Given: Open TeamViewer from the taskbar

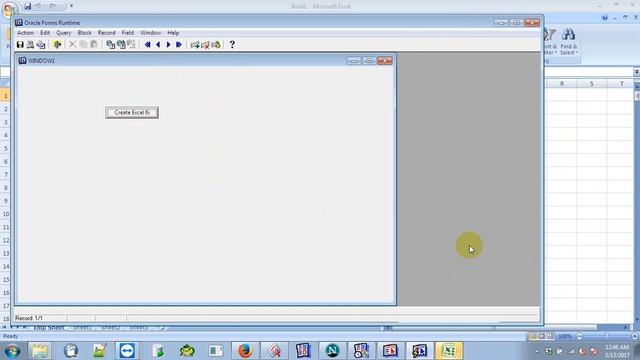Looking at the screenshot, I should (x=127, y=351).
